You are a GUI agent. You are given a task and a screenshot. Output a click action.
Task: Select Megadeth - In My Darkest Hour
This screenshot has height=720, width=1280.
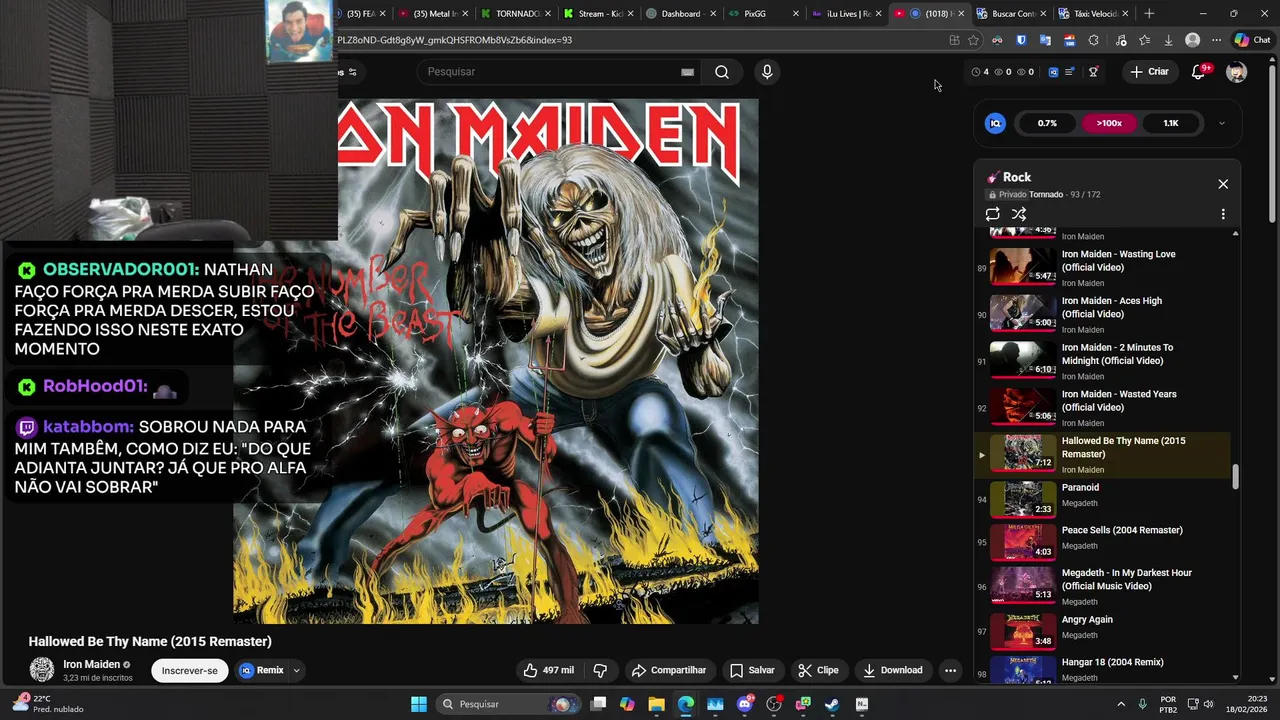[1102, 586]
